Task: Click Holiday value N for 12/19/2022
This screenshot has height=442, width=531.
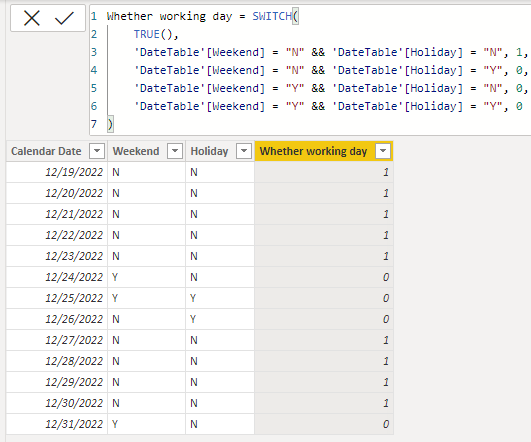Action: point(220,172)
